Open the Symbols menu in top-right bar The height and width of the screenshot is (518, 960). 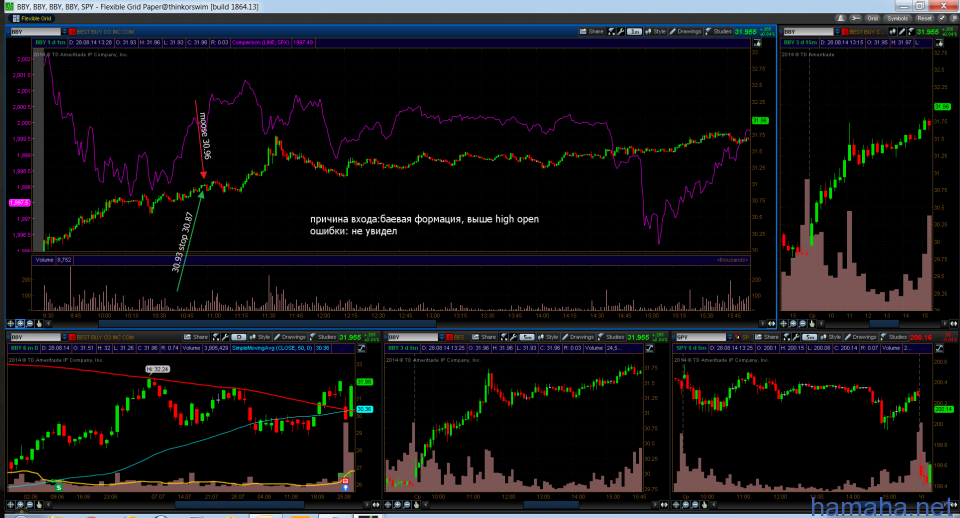point(895,18)
